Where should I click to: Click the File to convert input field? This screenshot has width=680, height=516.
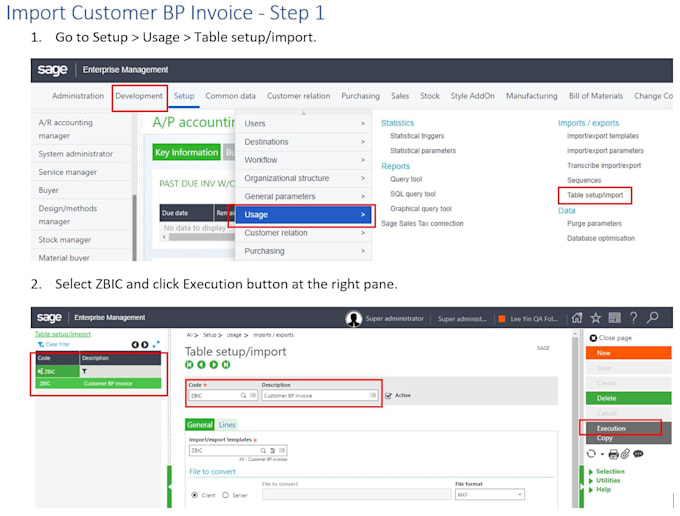356,495
